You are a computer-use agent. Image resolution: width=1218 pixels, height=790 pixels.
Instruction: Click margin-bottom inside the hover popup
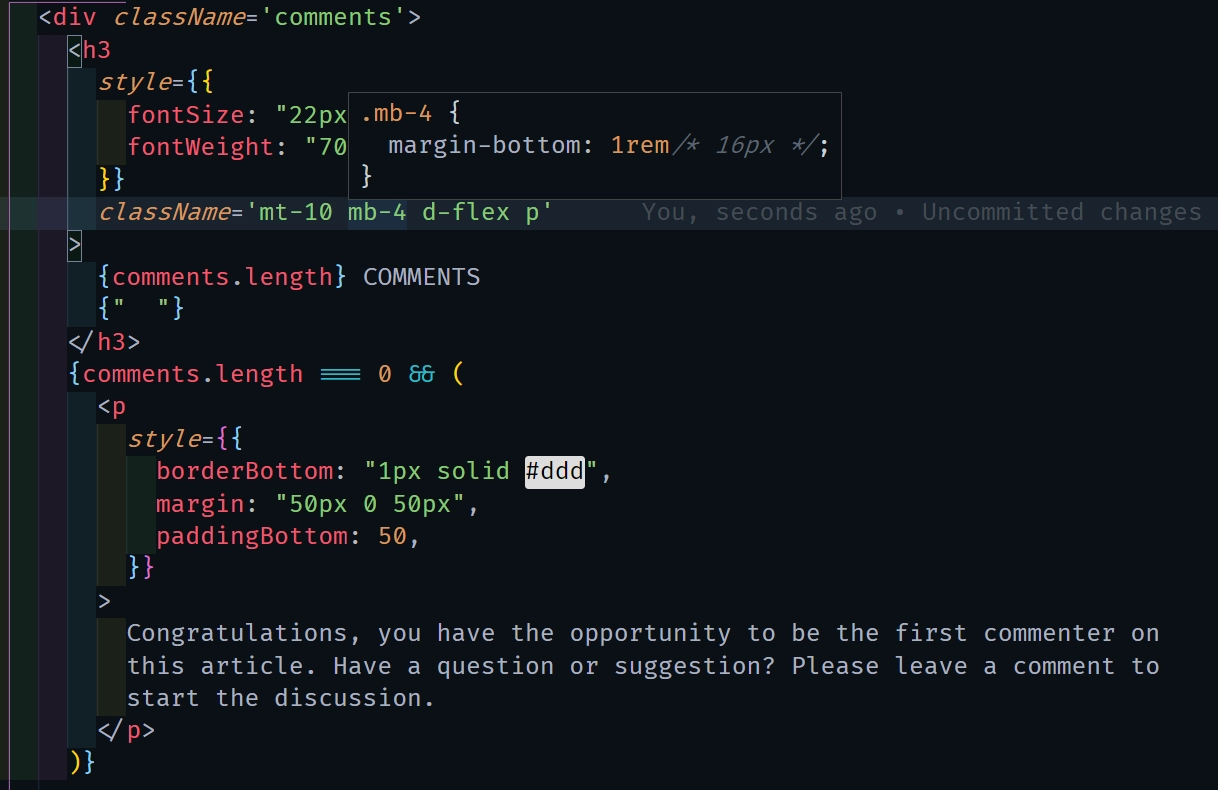(x=484, y=146)
